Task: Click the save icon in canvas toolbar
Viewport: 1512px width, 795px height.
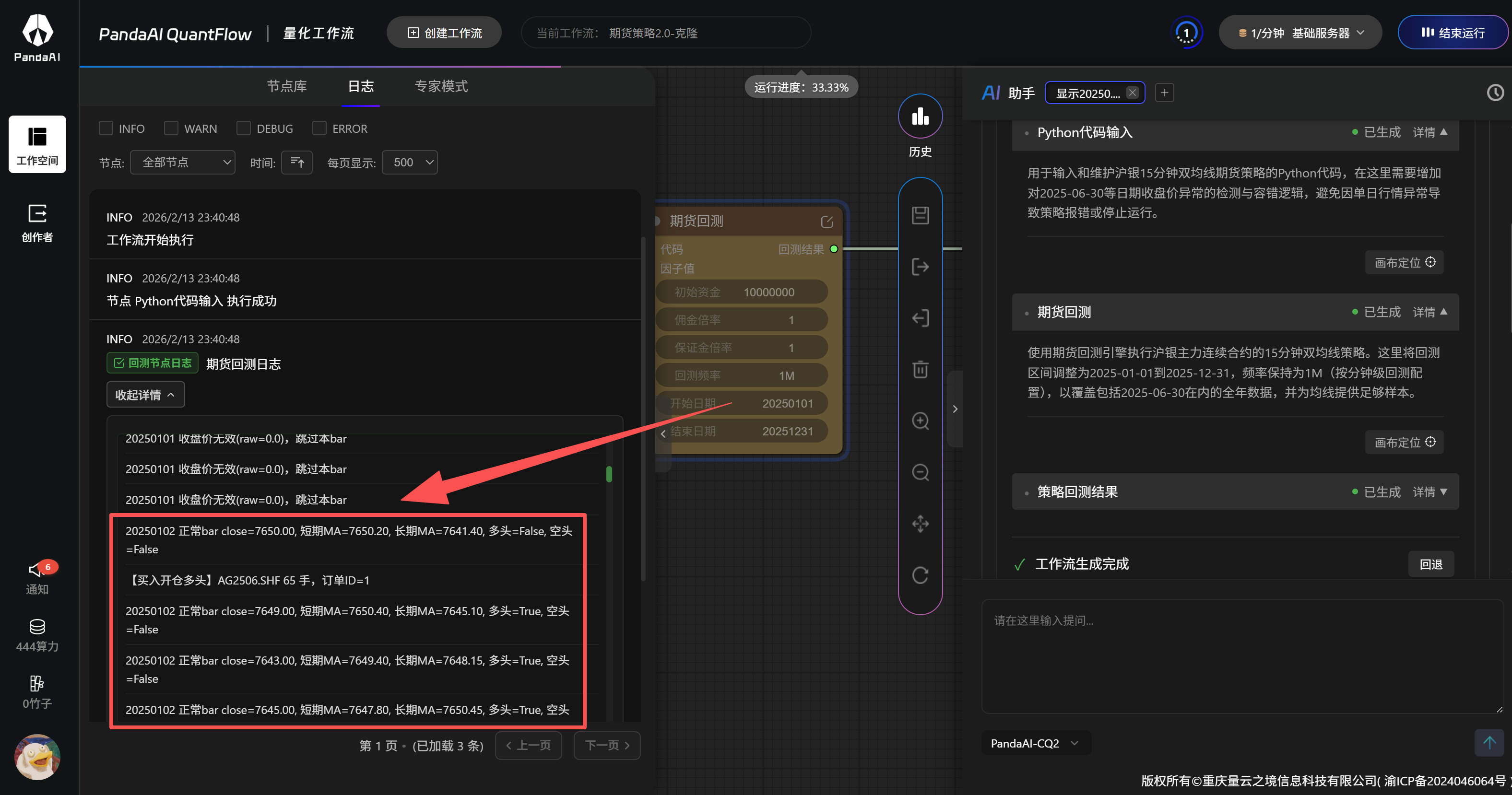Action: click(x=920, y=215)
